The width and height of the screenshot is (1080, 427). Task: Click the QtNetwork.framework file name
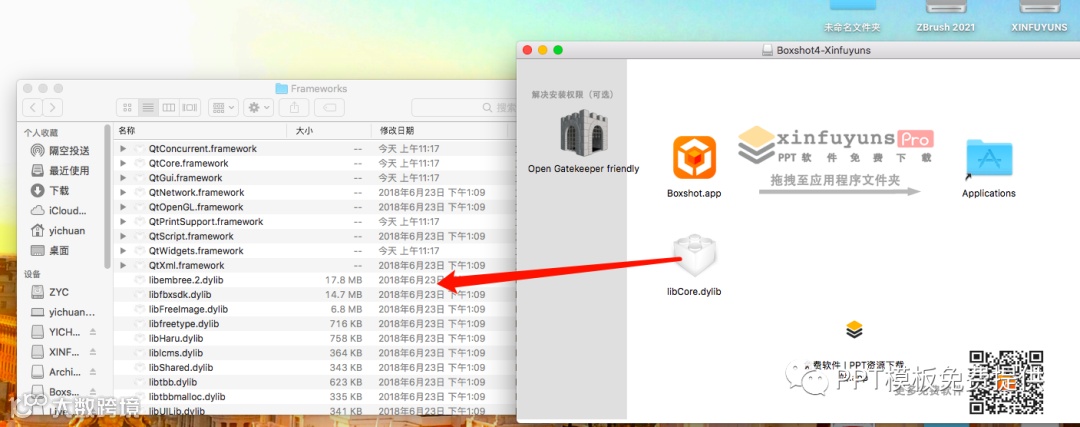pos(196,192)
